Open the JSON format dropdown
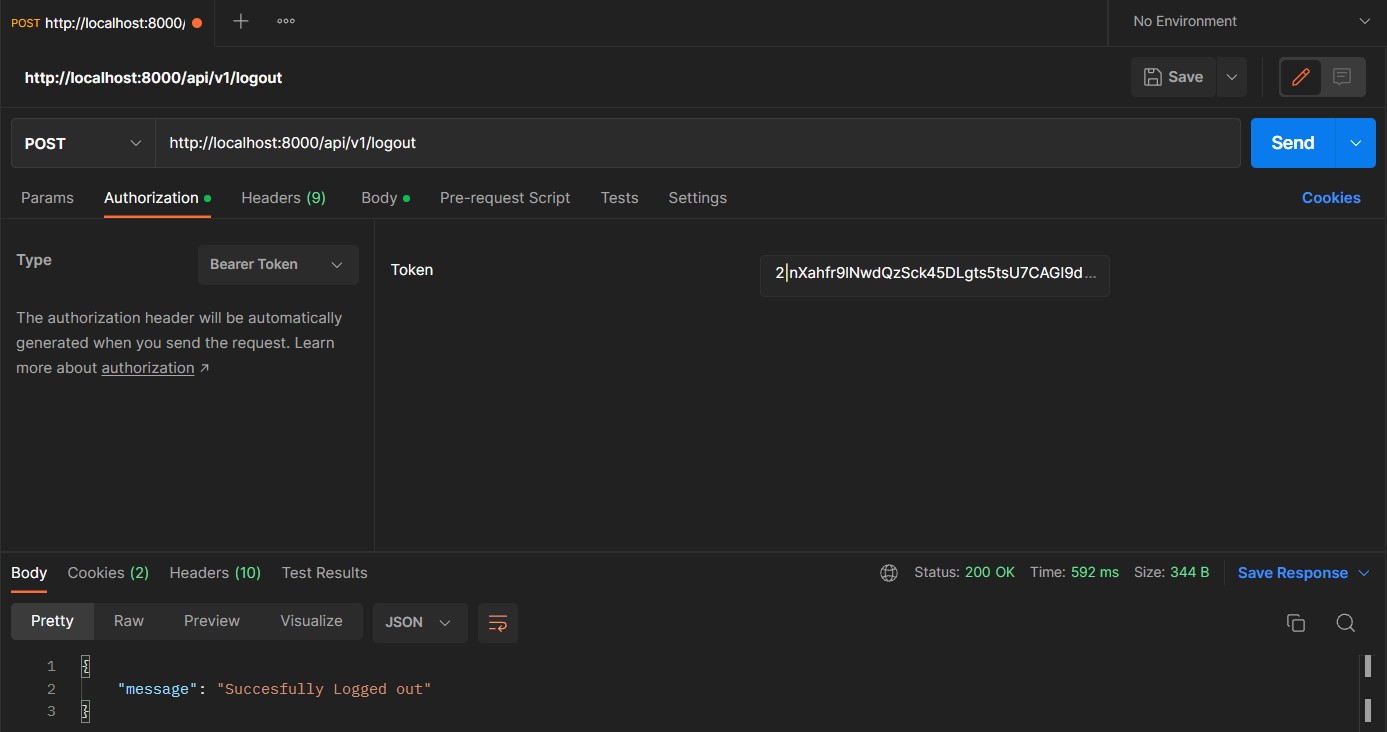The width and height of the screenshot is (1387, 732). click(x=419, y=622)
